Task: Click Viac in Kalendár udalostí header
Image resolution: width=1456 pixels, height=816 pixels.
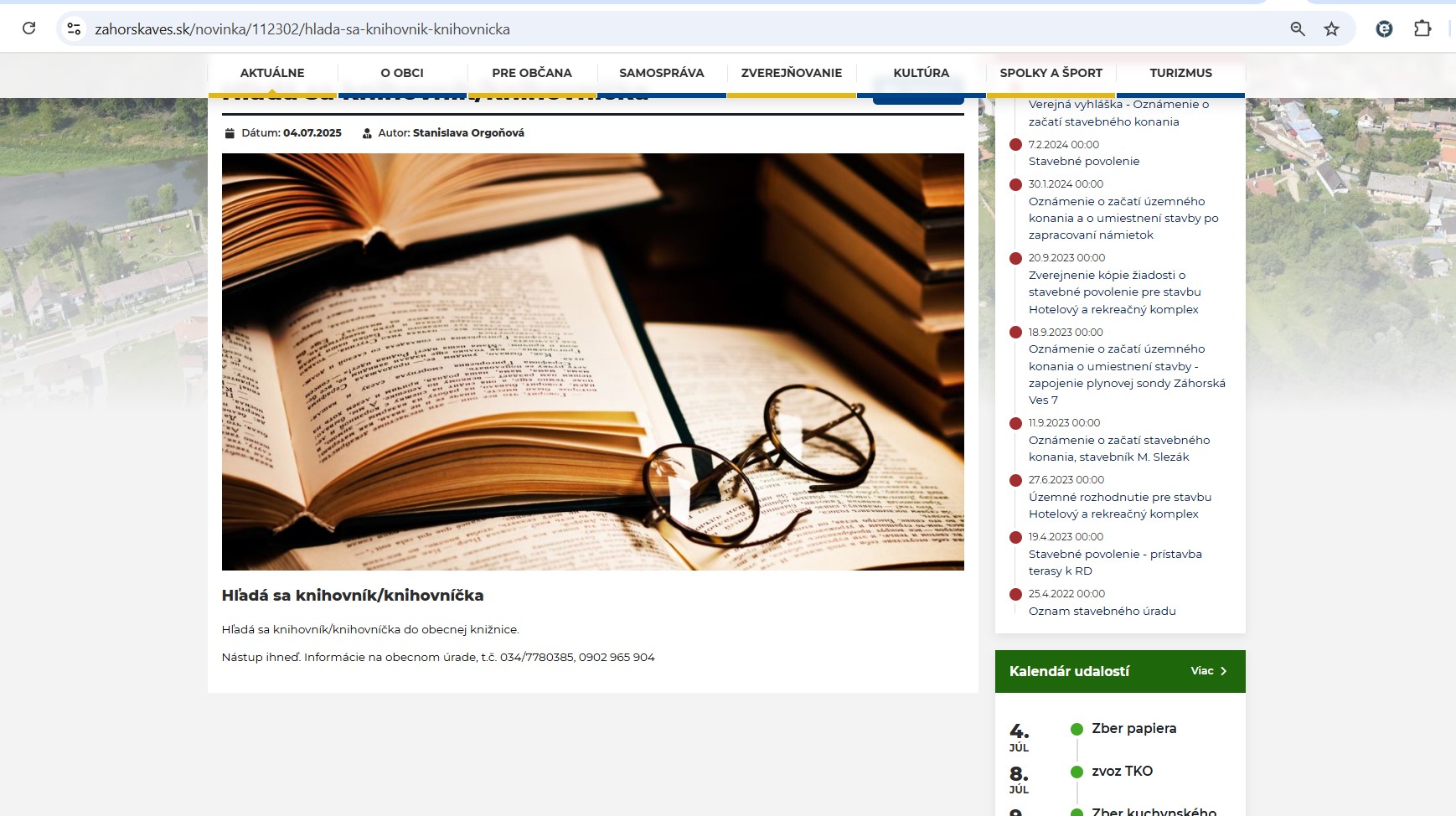Action: click(1202, 671)
